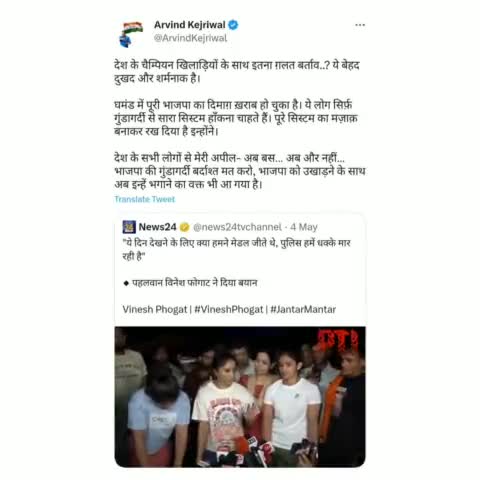Open the #VineshPhogat hashtag
Viewport: 480px width, 480px height.
(229, 309)
